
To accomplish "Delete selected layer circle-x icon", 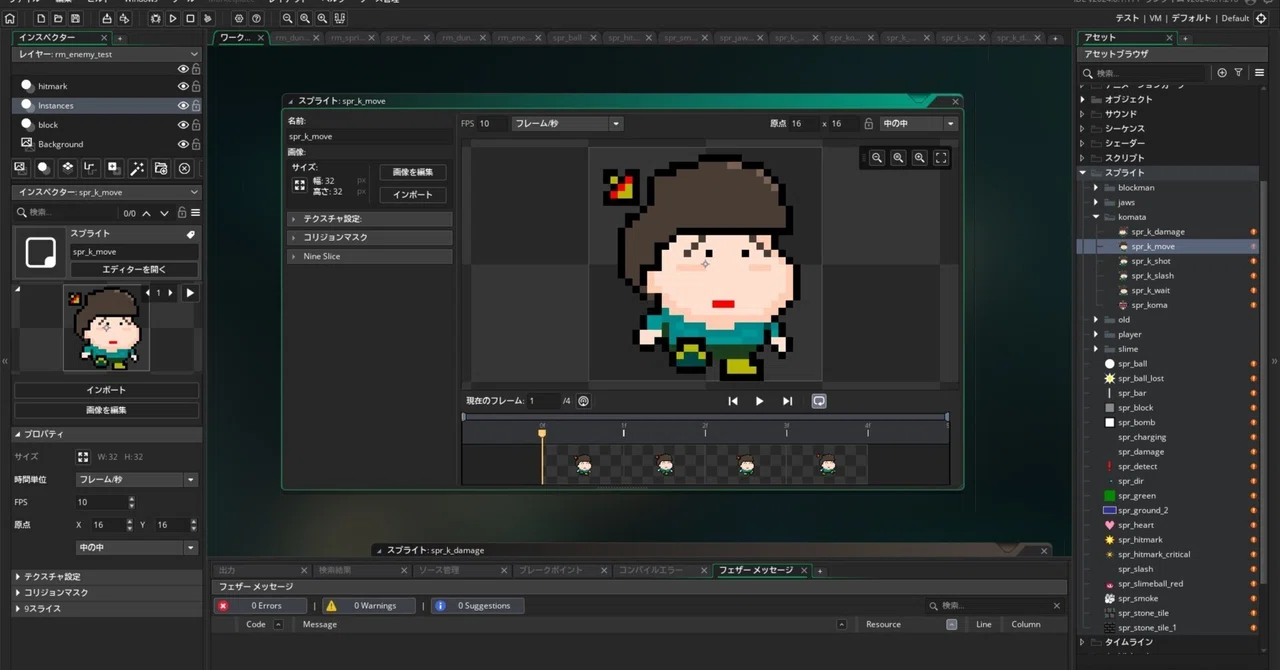I will click(184, 168).
